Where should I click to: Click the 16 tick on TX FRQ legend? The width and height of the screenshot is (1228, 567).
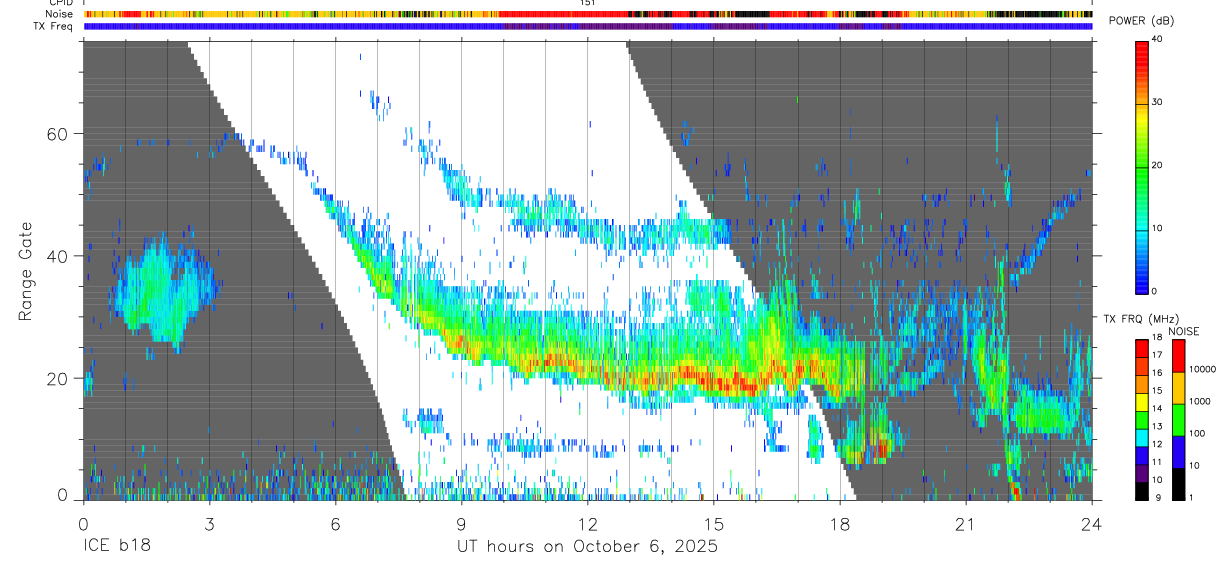click(1157, 373)
